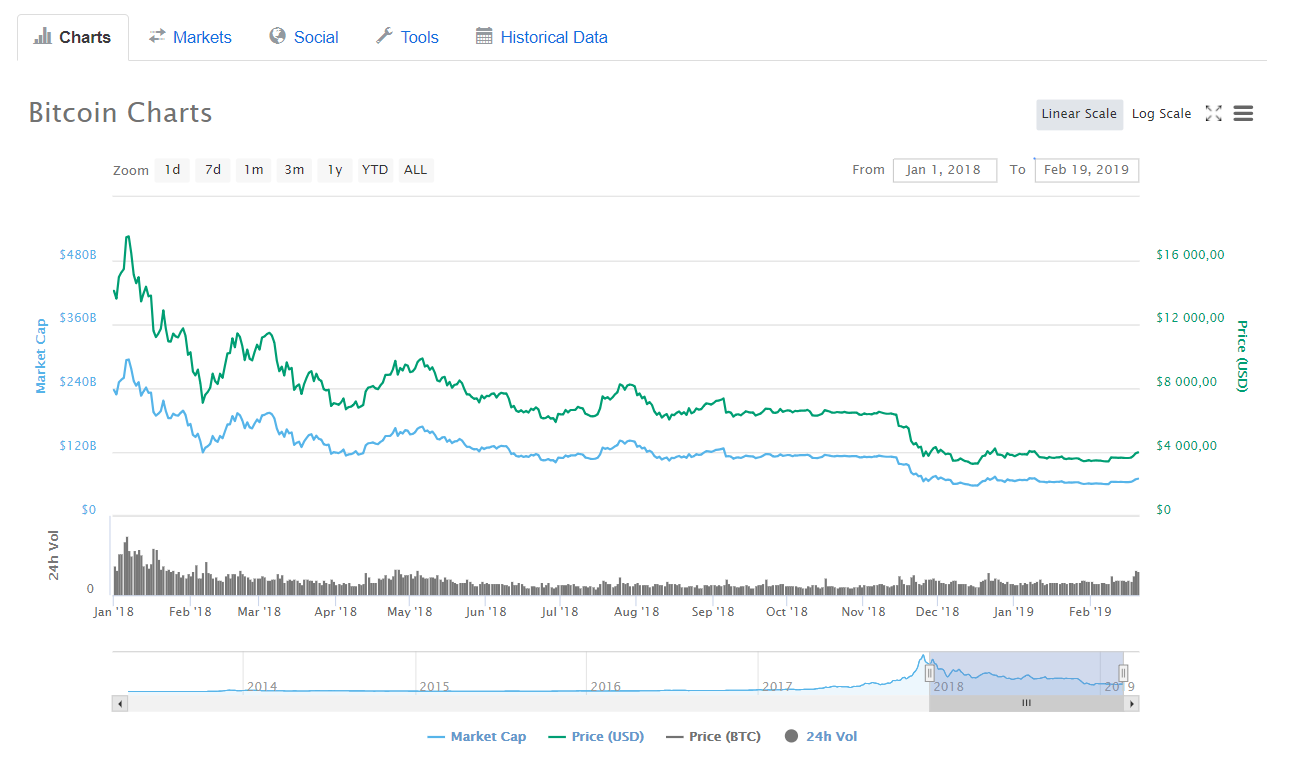Set zoom to YTD
The image size is (1297, 773).
[375, 170]
